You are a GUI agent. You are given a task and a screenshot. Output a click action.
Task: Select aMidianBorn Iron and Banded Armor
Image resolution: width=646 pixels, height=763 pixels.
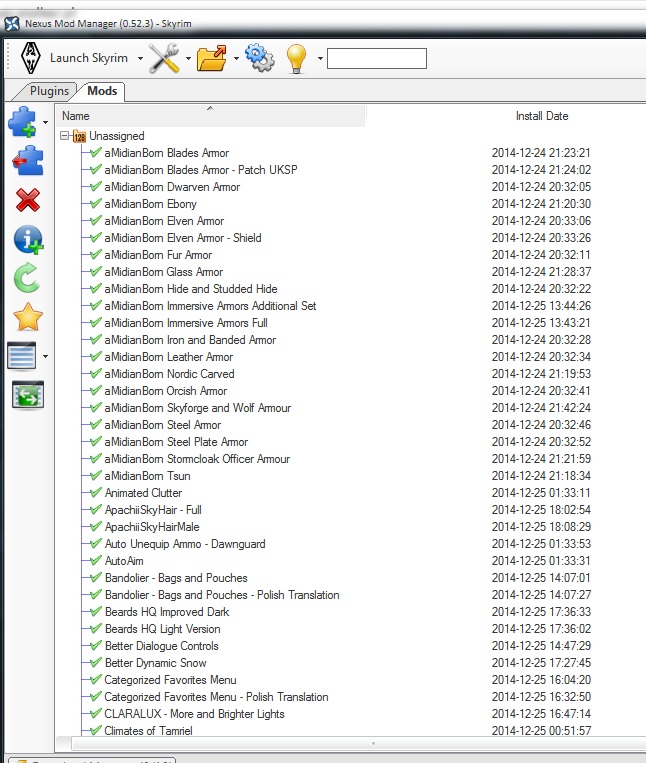190,340
